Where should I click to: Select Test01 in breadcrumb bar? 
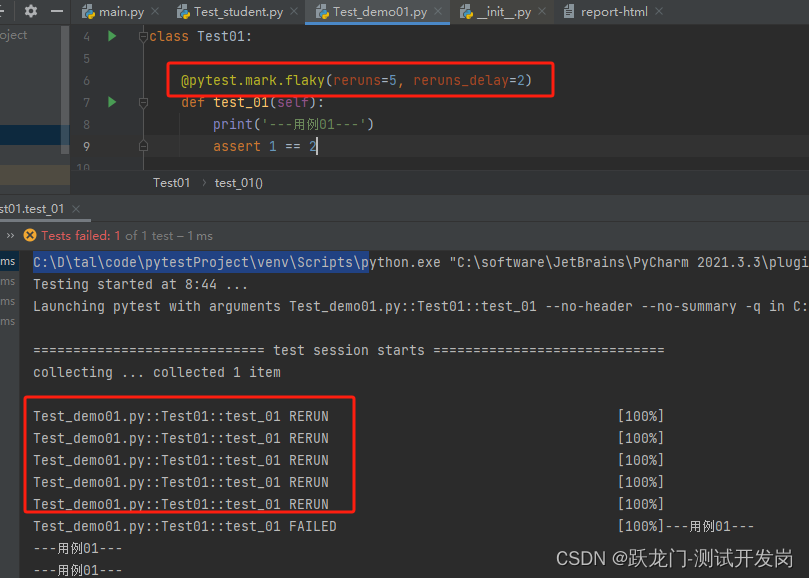click(171, 183)
